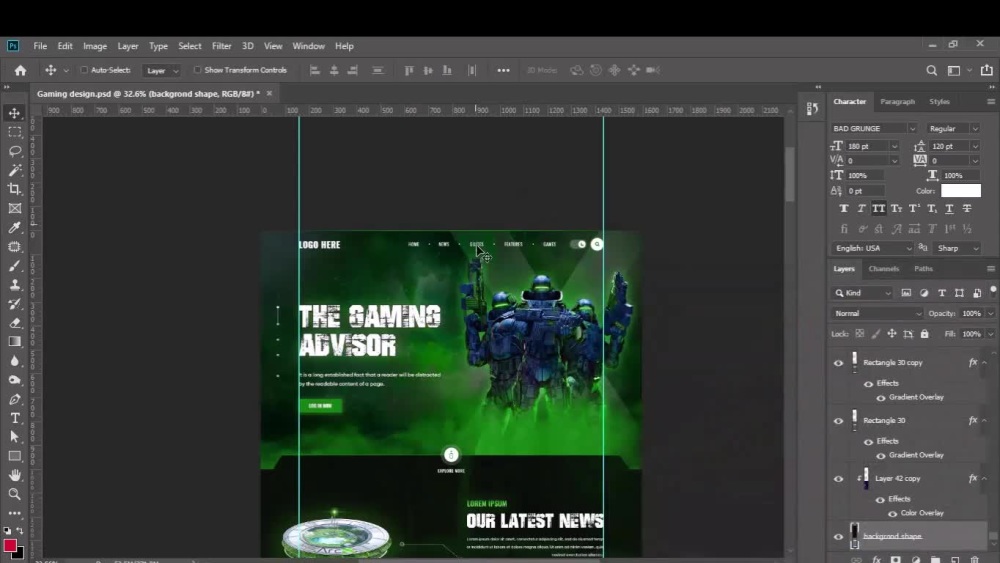Select the Eraser tool
1000x563 pixels.
point(15,323)
